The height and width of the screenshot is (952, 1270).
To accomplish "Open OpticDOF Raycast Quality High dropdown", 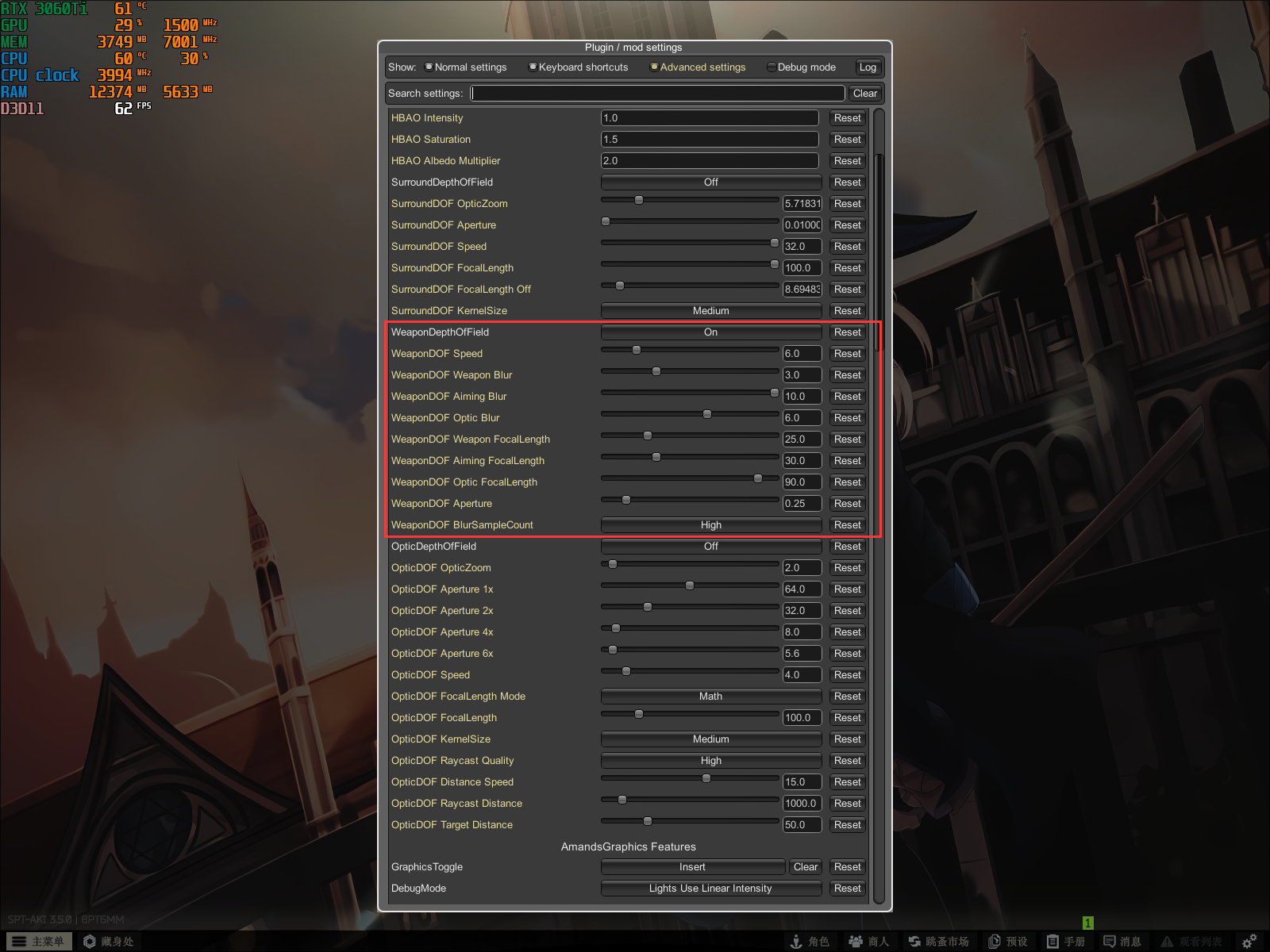I will (710, 761).
